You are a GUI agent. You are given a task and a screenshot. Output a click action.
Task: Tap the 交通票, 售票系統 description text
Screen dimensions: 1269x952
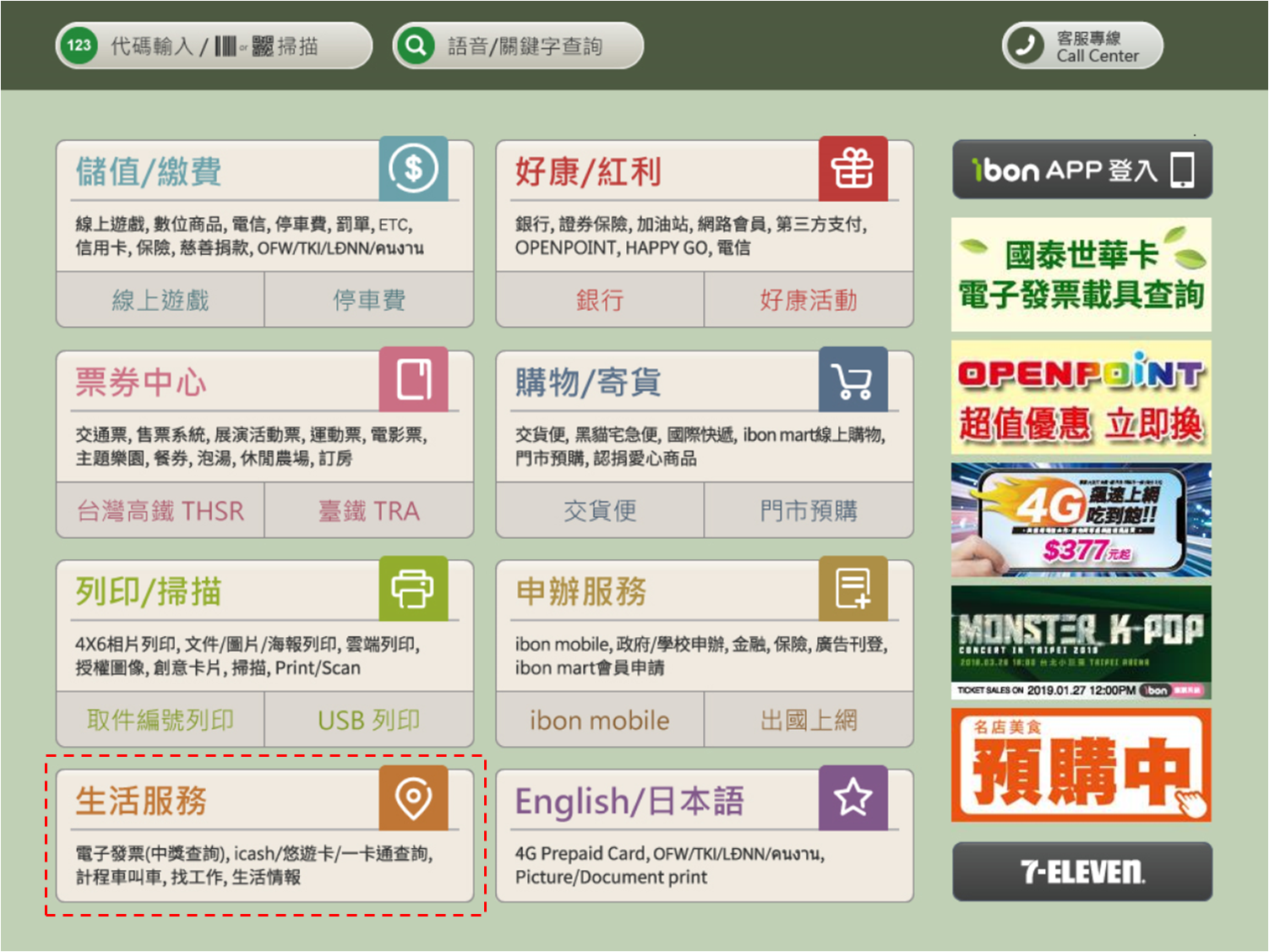click(x=251, y=446)
